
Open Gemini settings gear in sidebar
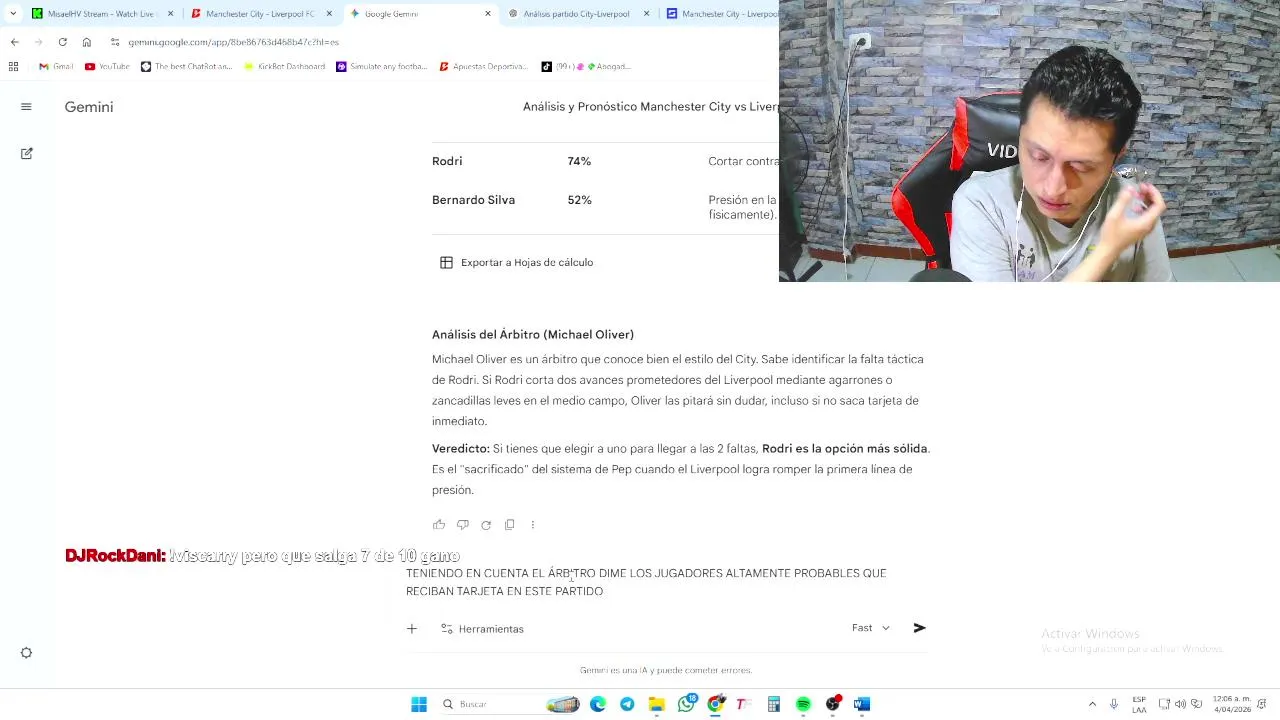[26, 653]
